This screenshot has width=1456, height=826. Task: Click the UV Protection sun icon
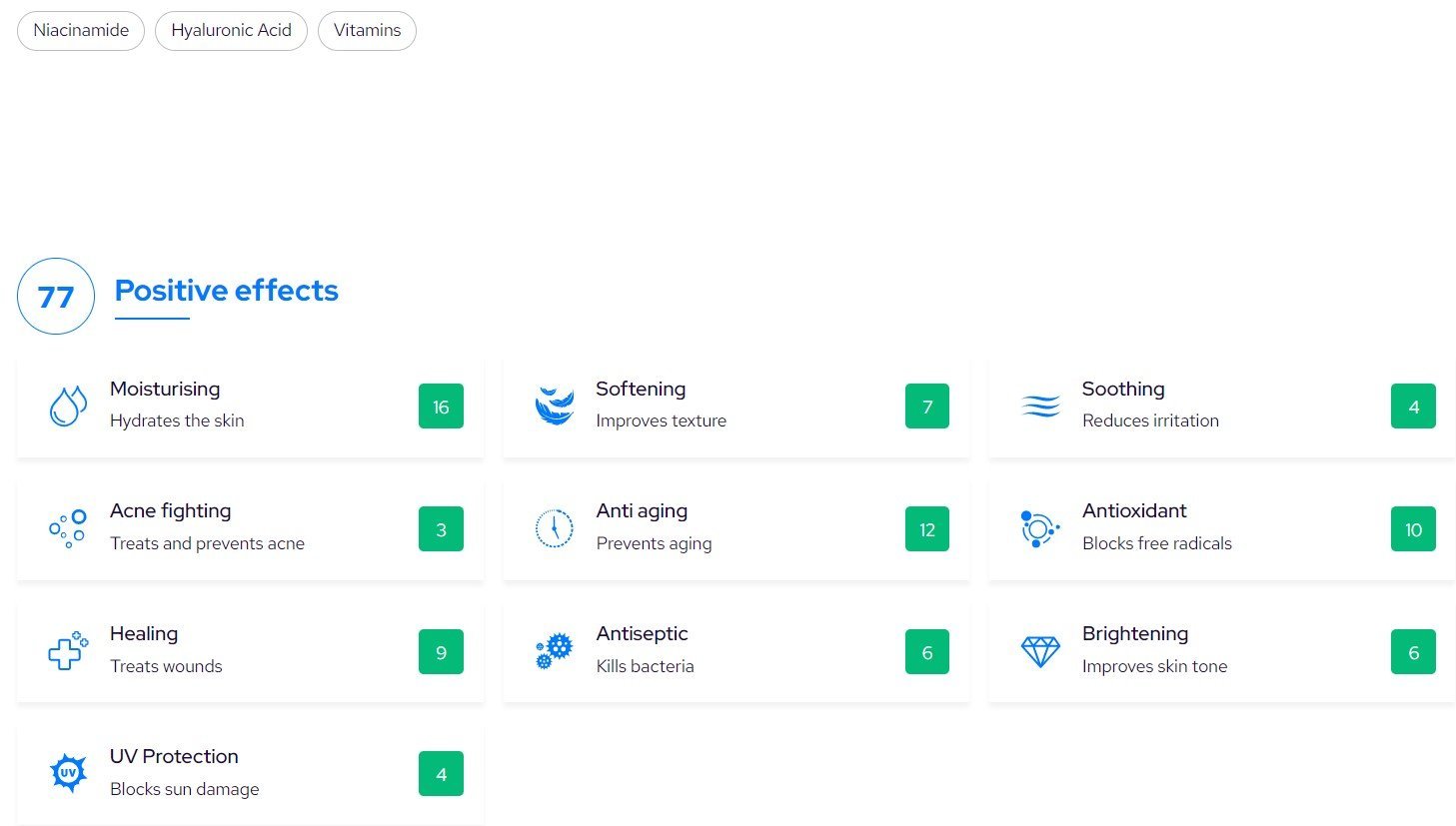tap(68, 774)
